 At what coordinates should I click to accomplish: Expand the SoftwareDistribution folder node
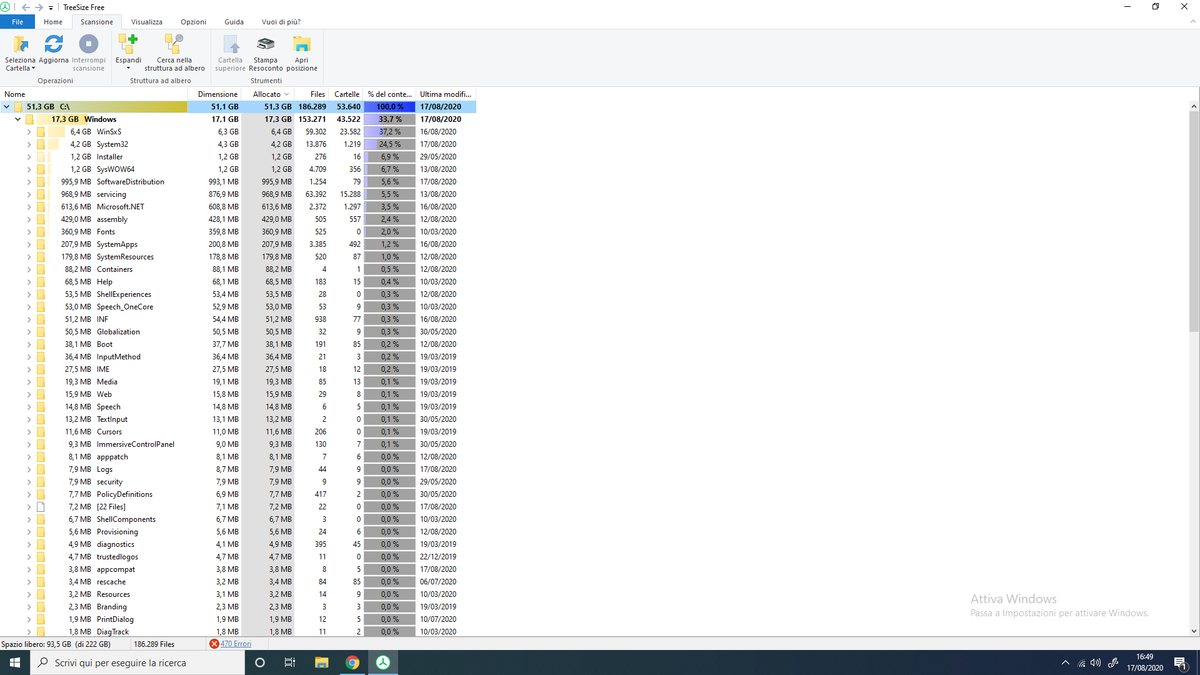29,182
